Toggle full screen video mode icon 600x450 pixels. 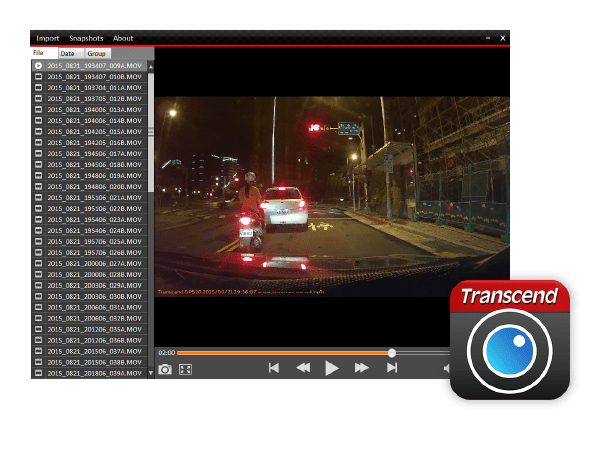click(185, 369)
